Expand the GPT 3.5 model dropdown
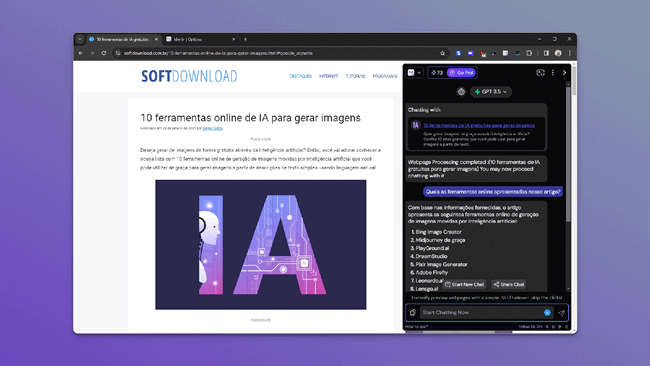The image size is (650, 366). click(x=491, y=92)
